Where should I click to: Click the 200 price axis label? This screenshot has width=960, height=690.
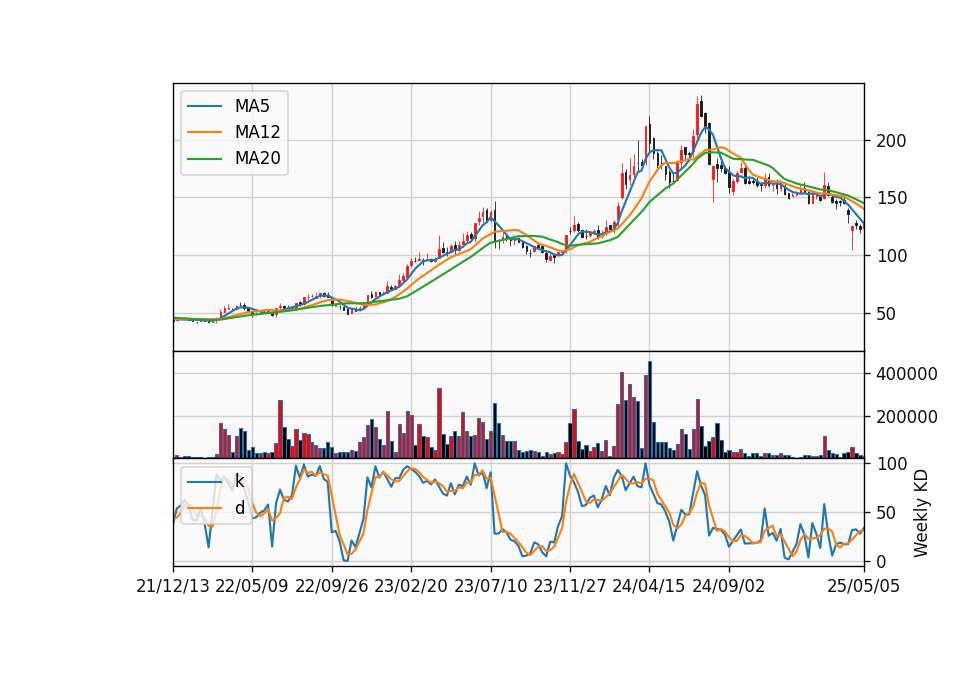[891, 141]
